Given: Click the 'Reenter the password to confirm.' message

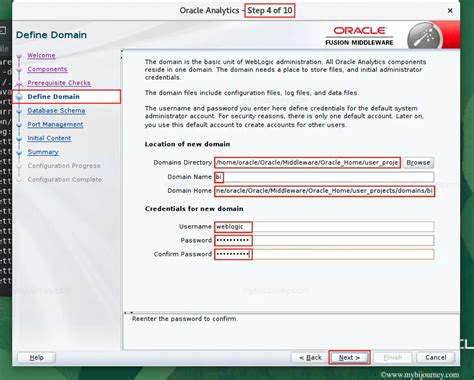Looking at the screenshot, I should (185, 319).
